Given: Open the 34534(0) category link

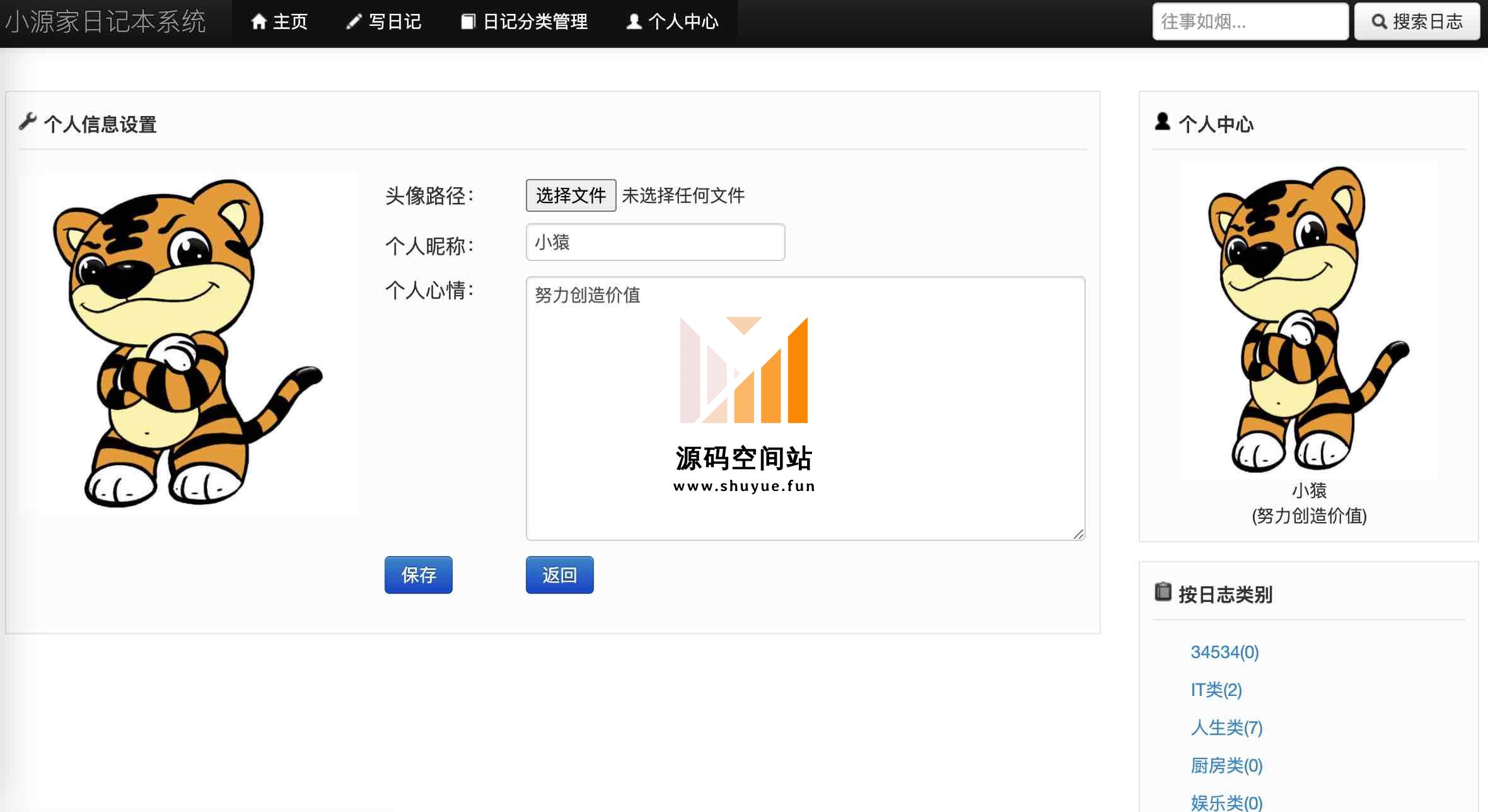Looking at the screenshot, I should point(1224,652).
